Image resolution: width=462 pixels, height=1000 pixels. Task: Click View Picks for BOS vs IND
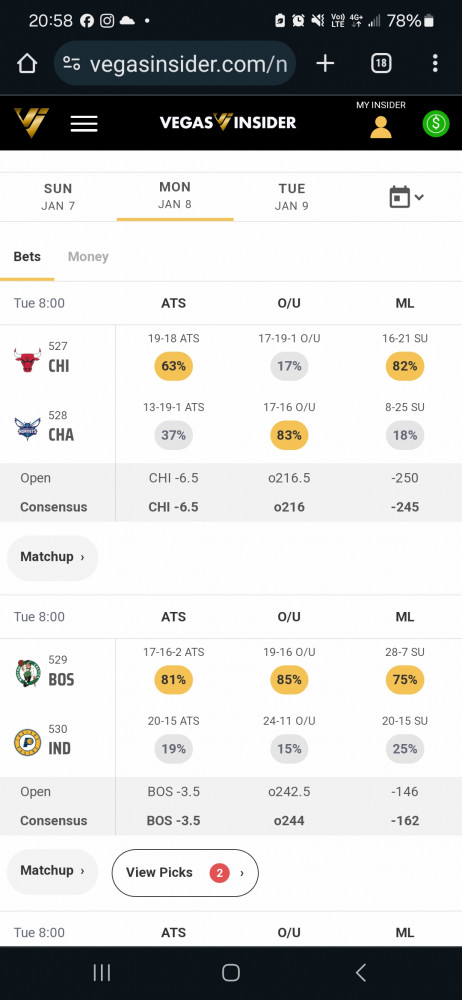click(x=185, y=872)
